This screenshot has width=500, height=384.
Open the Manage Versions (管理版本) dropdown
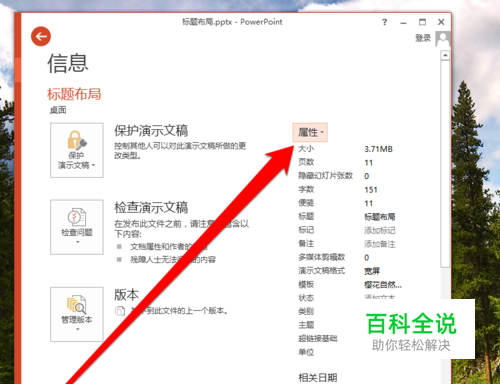coord(77,314)
